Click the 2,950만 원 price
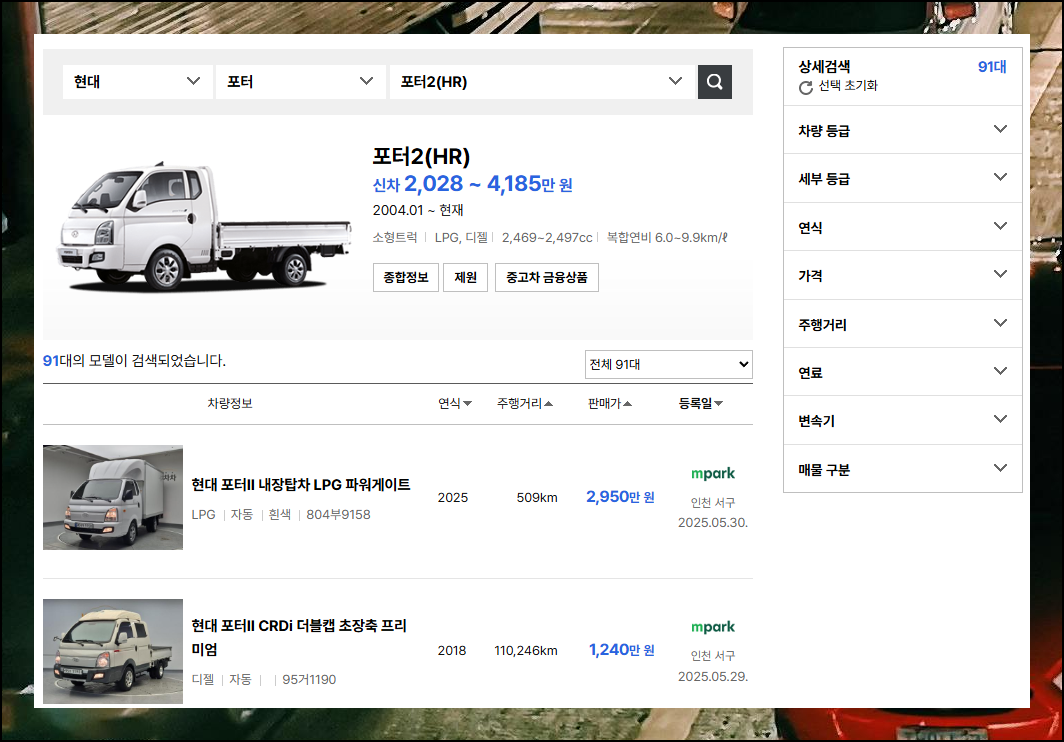Viewport: 1064px width, 742px height. pos(620,497)
